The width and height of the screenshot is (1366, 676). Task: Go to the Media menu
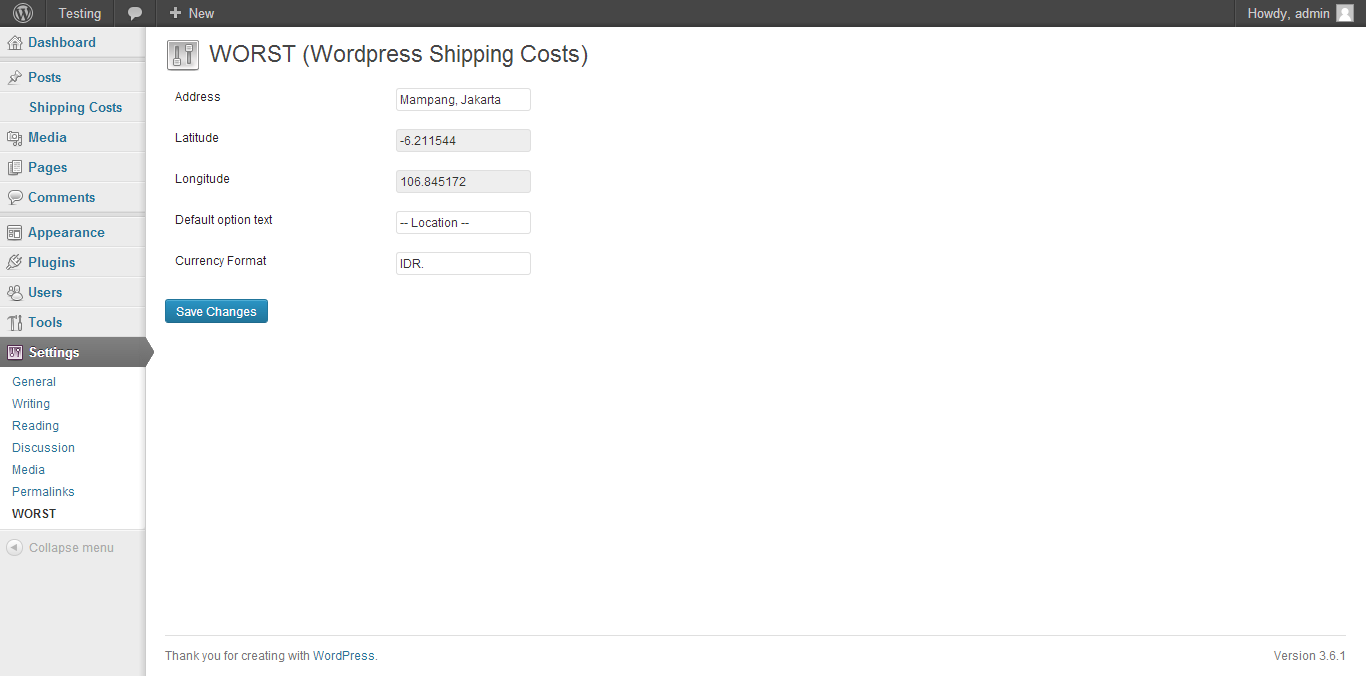point(47,137)
